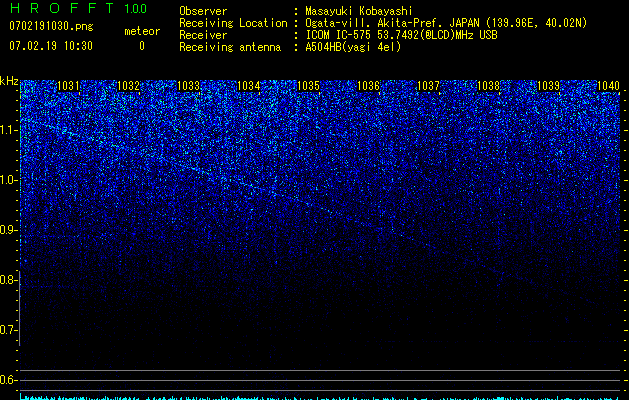Click time marker 1037
629x400 pixels.
[x=428, y=86]
